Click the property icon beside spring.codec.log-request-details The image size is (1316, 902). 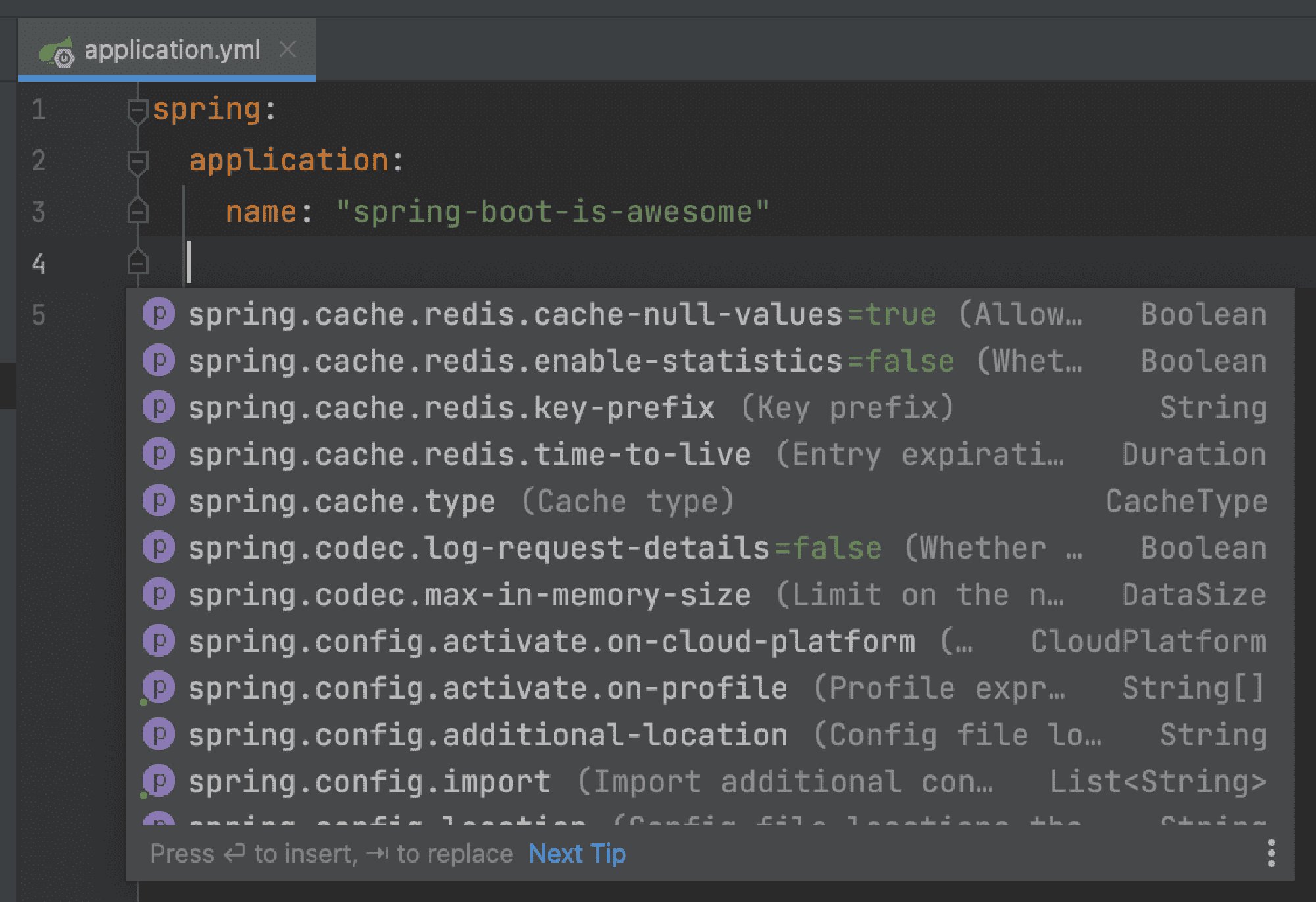158,547
